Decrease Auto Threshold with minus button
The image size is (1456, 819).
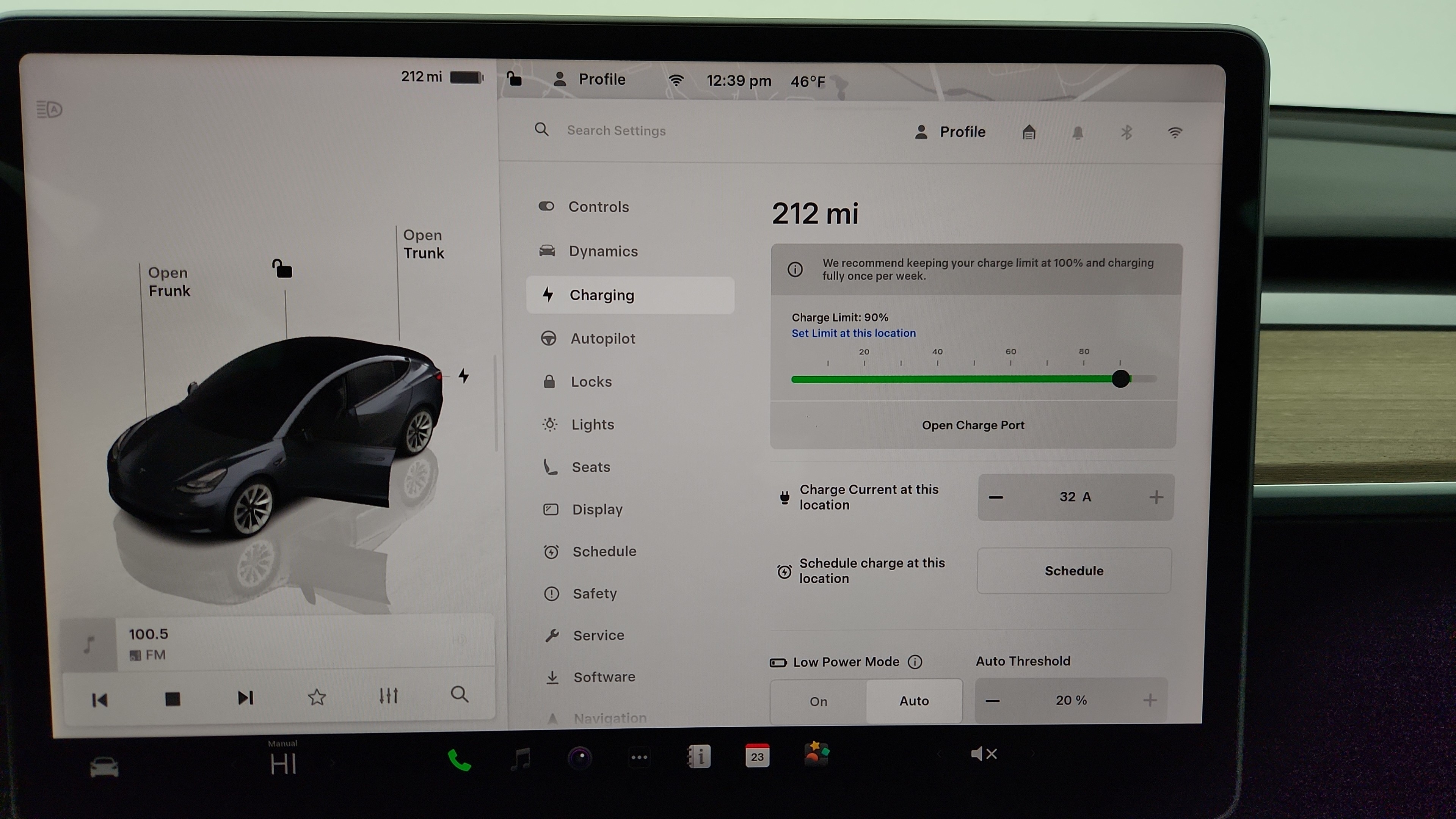(x=993, y=701)
